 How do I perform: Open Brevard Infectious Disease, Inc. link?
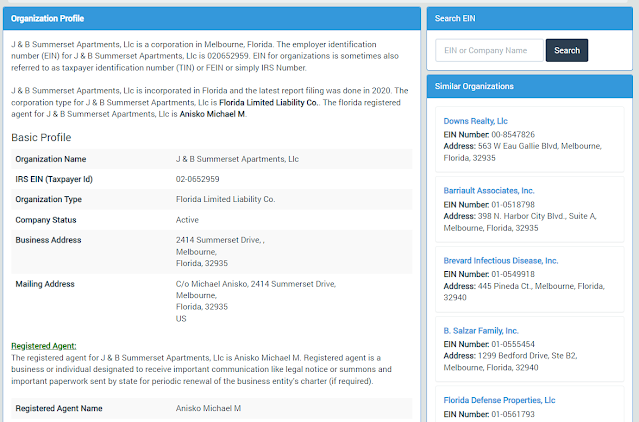[500, 261]
